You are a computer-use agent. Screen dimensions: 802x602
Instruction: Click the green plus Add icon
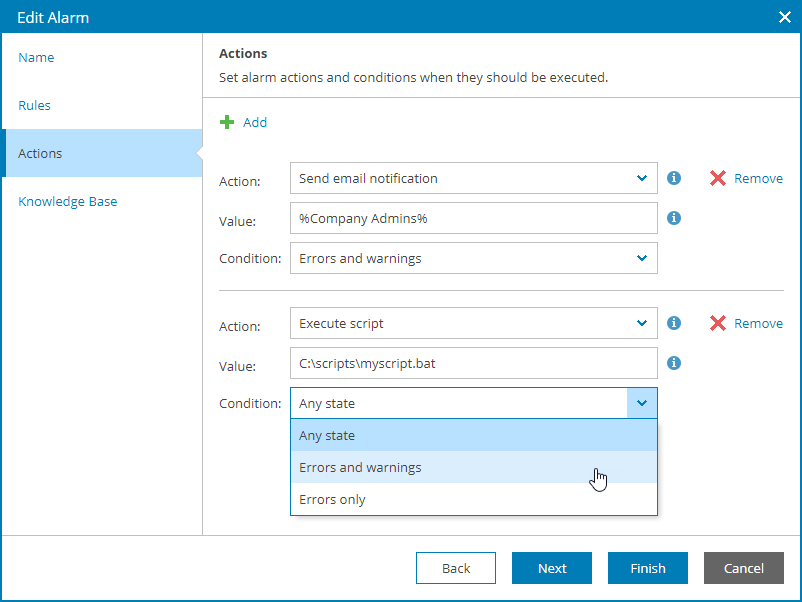point(227,122)
